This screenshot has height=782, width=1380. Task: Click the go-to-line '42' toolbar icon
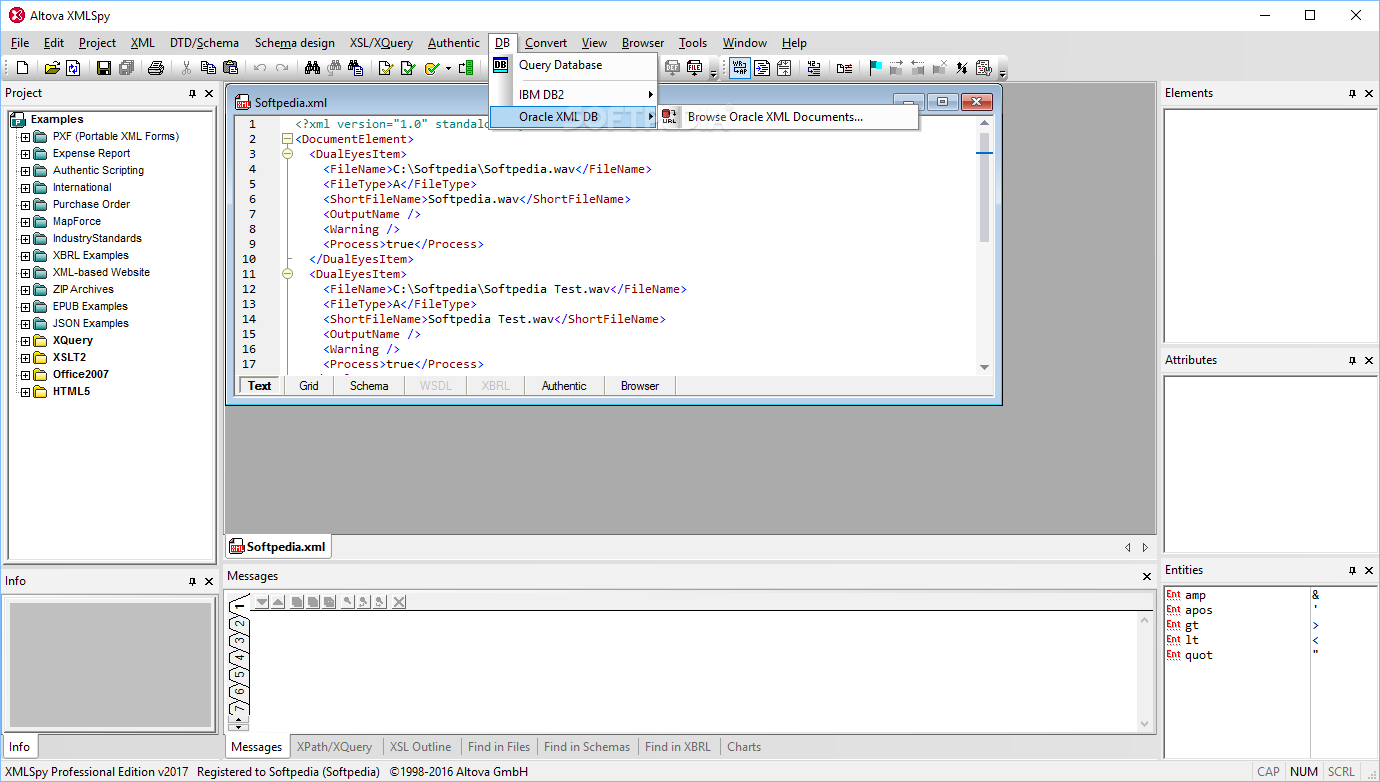tap(813, 68)
